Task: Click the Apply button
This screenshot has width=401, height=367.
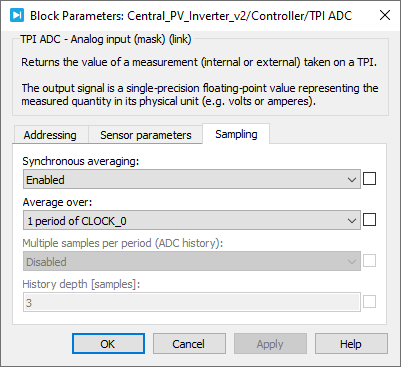Action: [x=270, y=344]
